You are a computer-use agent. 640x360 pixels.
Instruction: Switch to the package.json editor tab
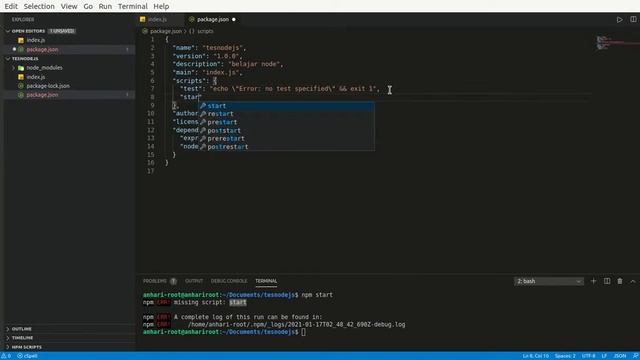click(x=212, y=19)
